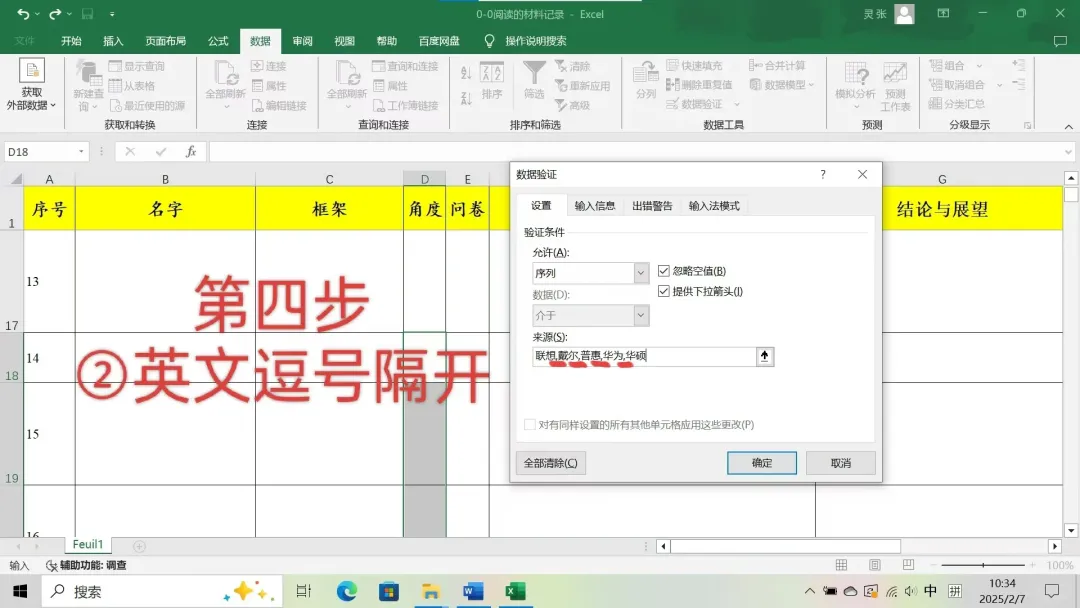The height and width of the screenshot is (608, 1080).
Task: Expand 取消组合 (Ungroup) dropdown arrow
Action: [x=999, y=85]
